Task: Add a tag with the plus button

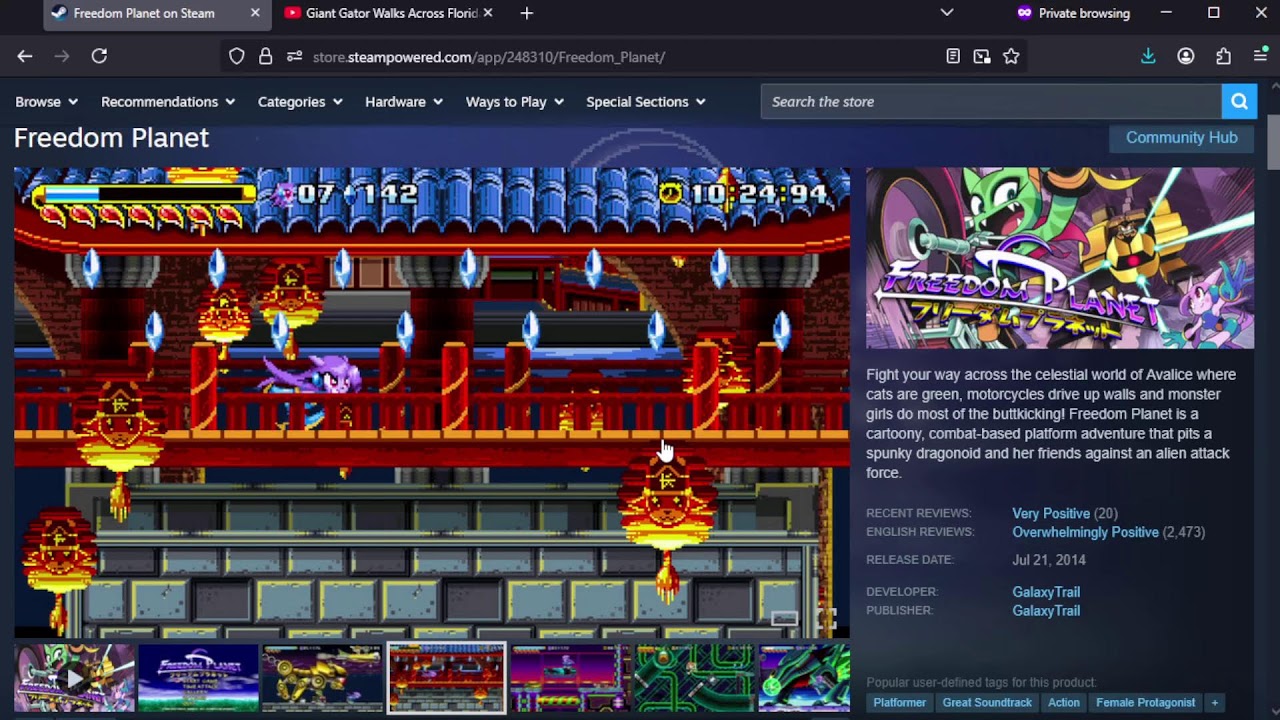Action: [x=1215, y=703]
